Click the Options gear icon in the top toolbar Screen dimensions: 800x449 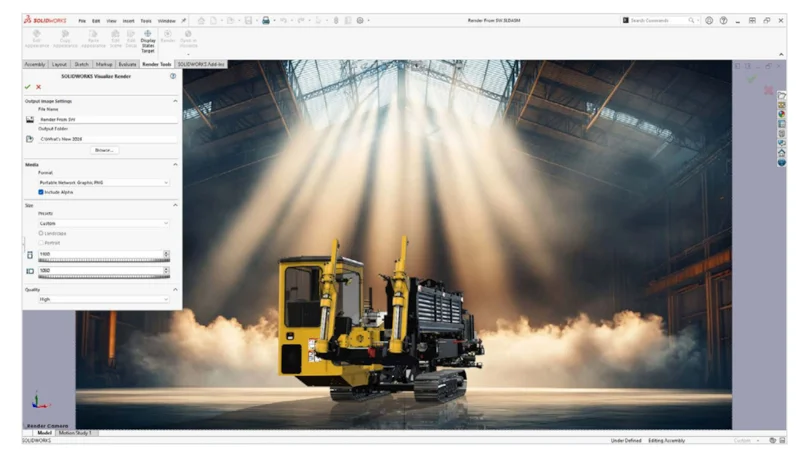tap(360, 20)
